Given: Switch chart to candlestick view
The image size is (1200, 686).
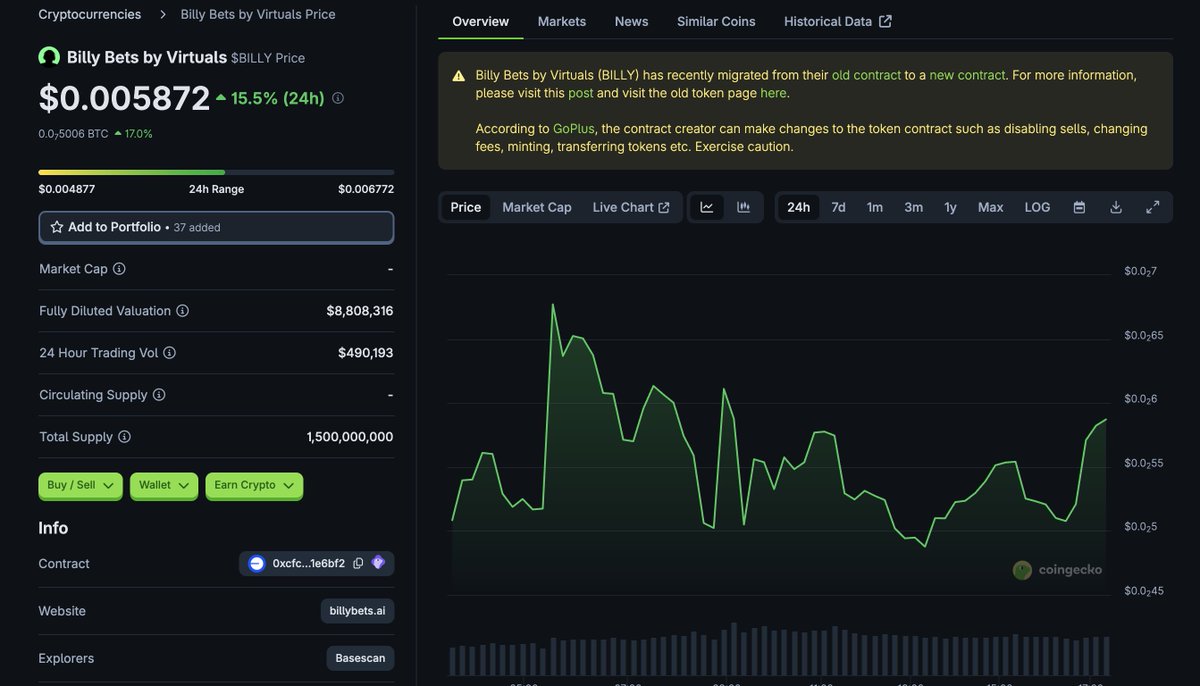Looking at the screenshot, I should tap(744, 207).
